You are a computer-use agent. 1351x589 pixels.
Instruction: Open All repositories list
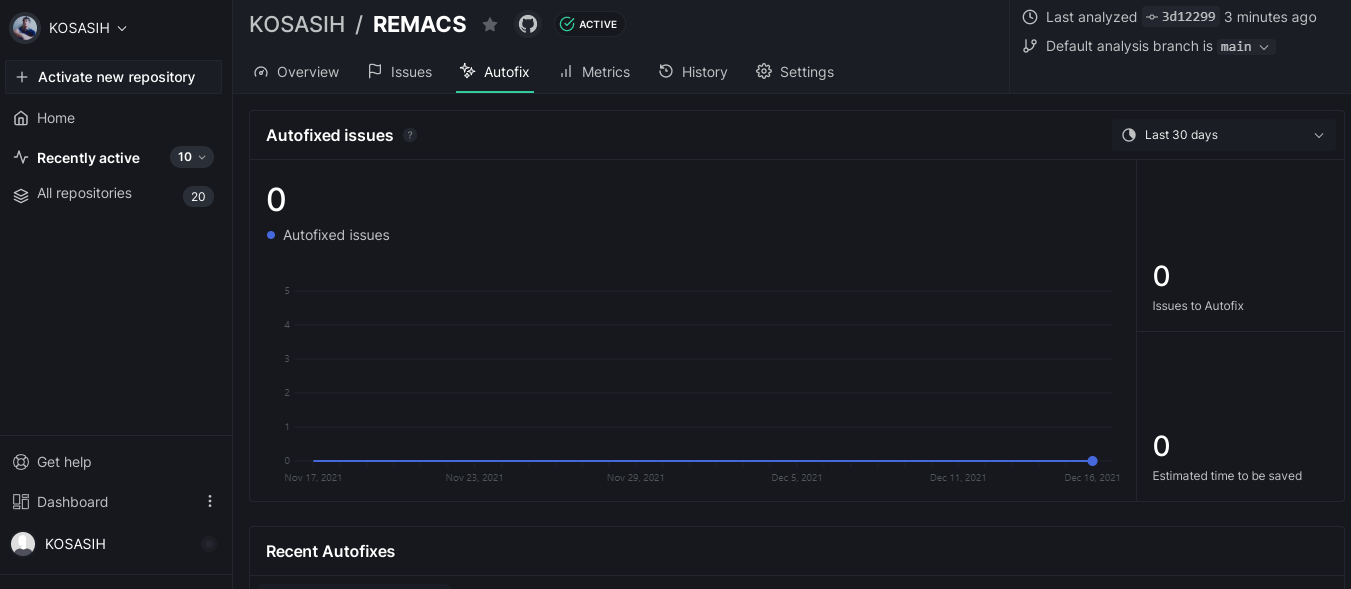pos(84,193)
